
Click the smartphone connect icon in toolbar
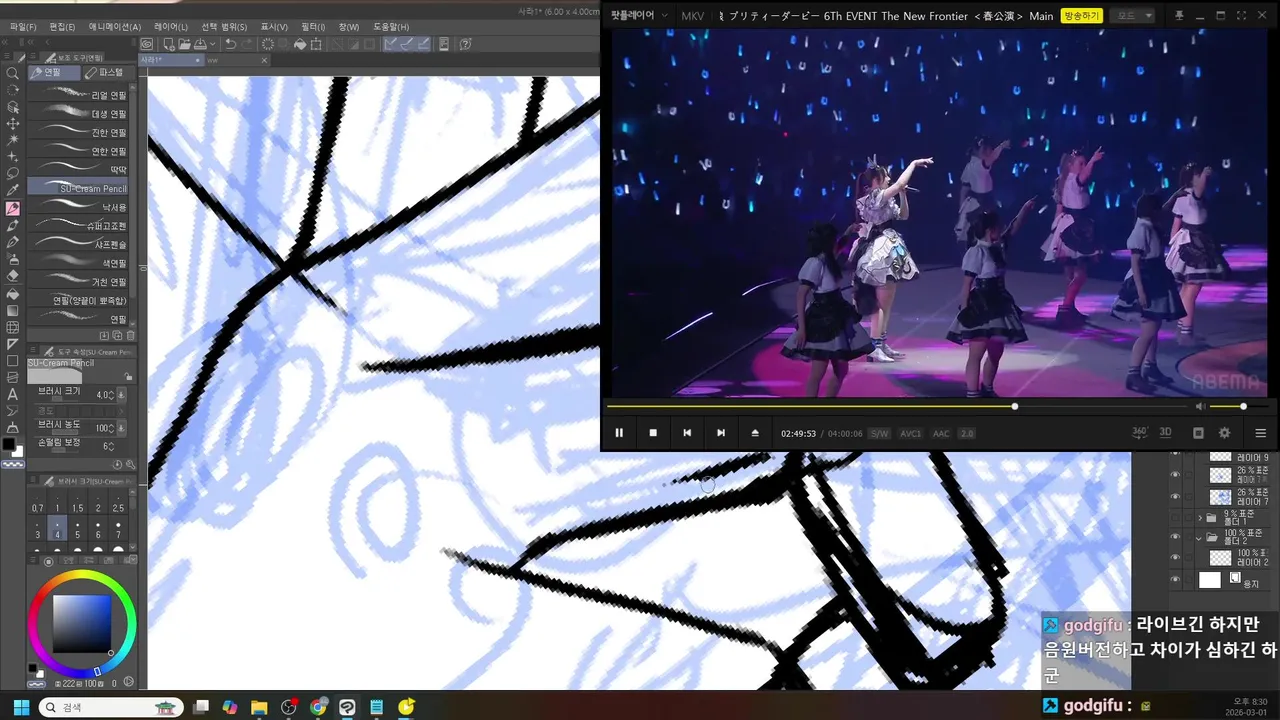point(443,44)
